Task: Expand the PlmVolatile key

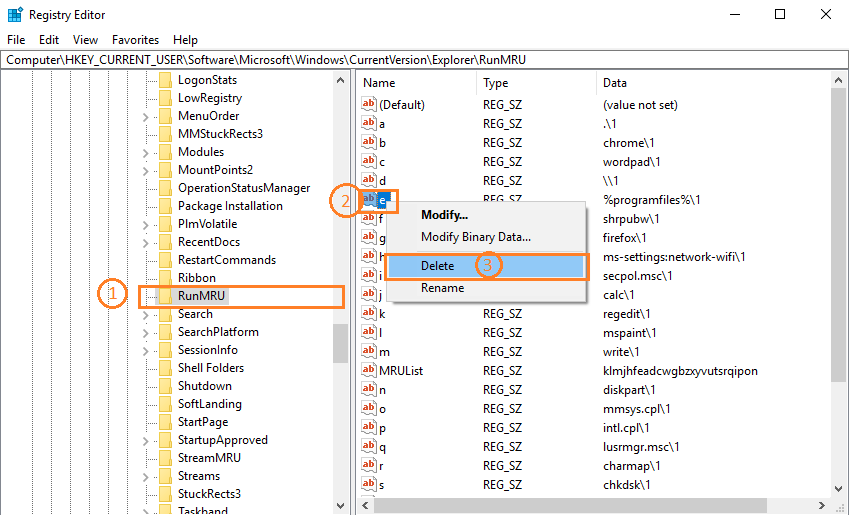Action: click(x=146, y=224)
